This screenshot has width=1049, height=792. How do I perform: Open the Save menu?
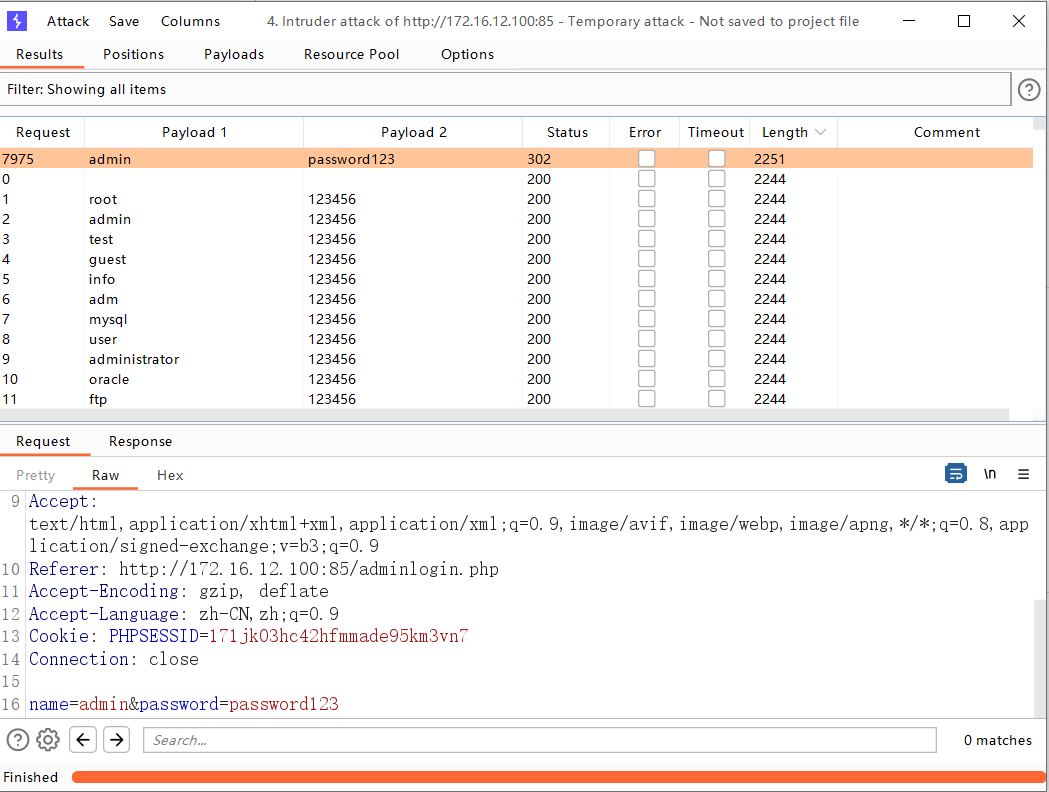coord(124,21)
